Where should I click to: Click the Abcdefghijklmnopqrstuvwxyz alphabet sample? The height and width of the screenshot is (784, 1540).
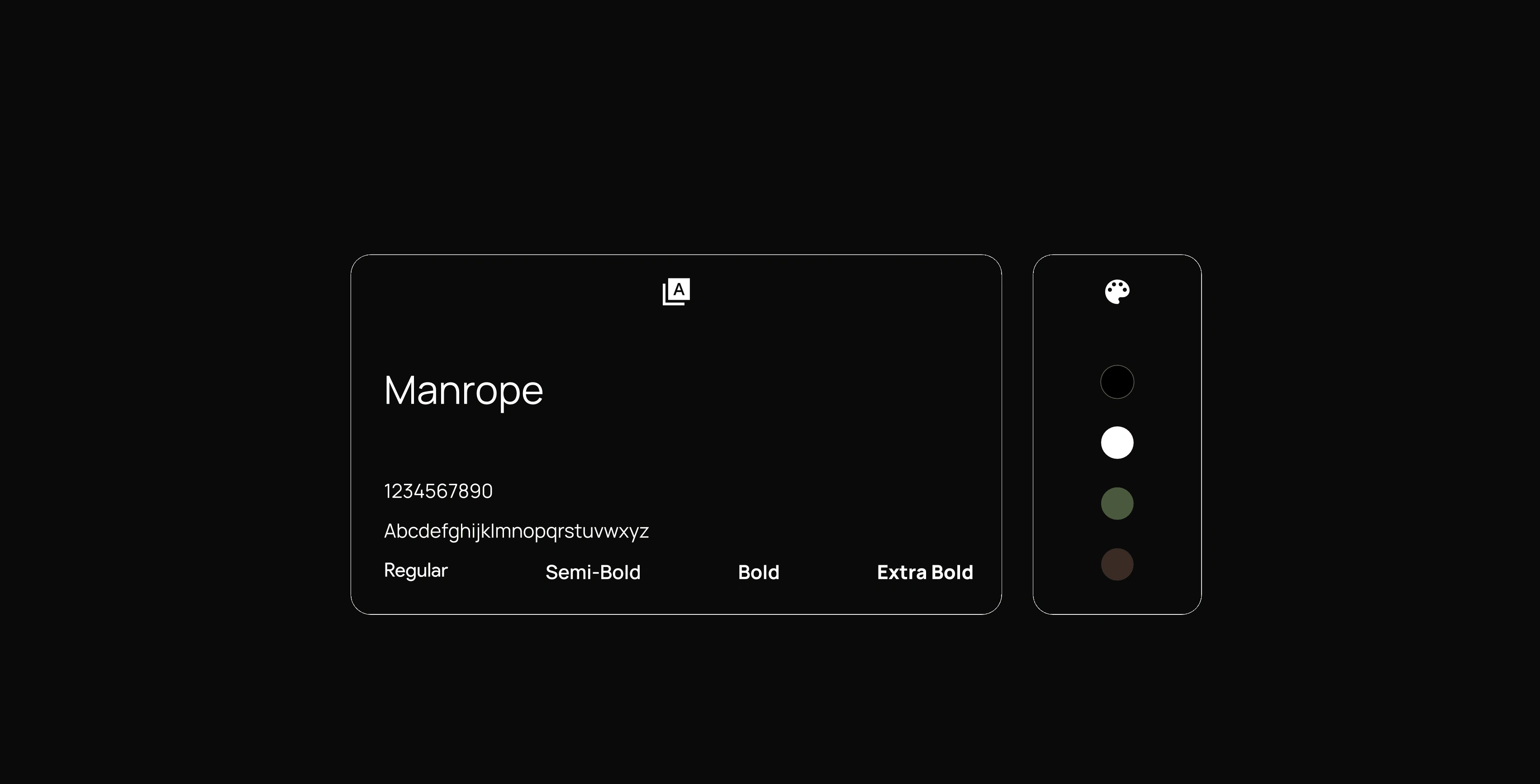(516, 531)
